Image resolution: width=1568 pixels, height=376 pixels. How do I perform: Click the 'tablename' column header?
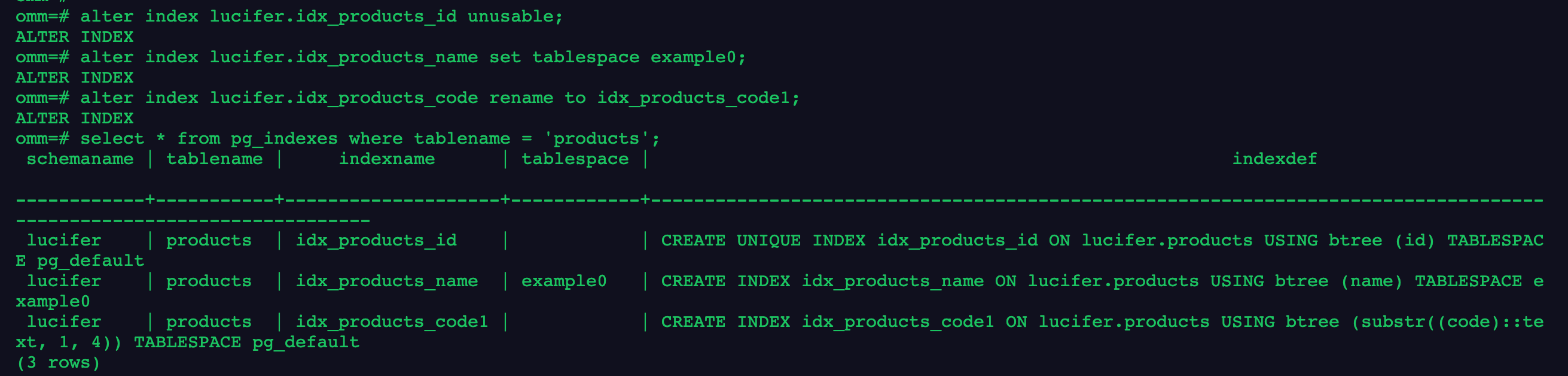click(214, 159)
